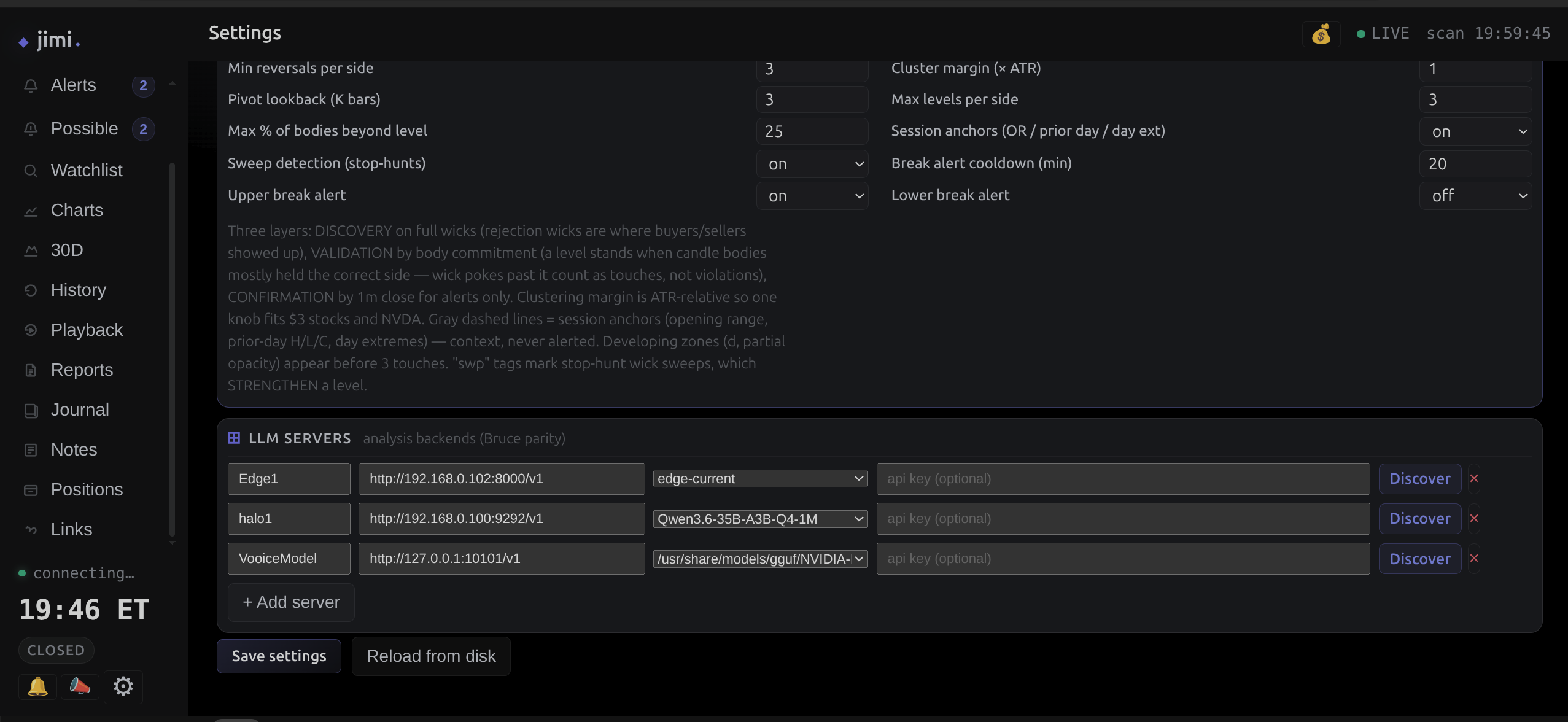Open the edge-current model dropdown
Image resolution: width=1568 pixels, height=722 pixels.
[x=760, y=478]
